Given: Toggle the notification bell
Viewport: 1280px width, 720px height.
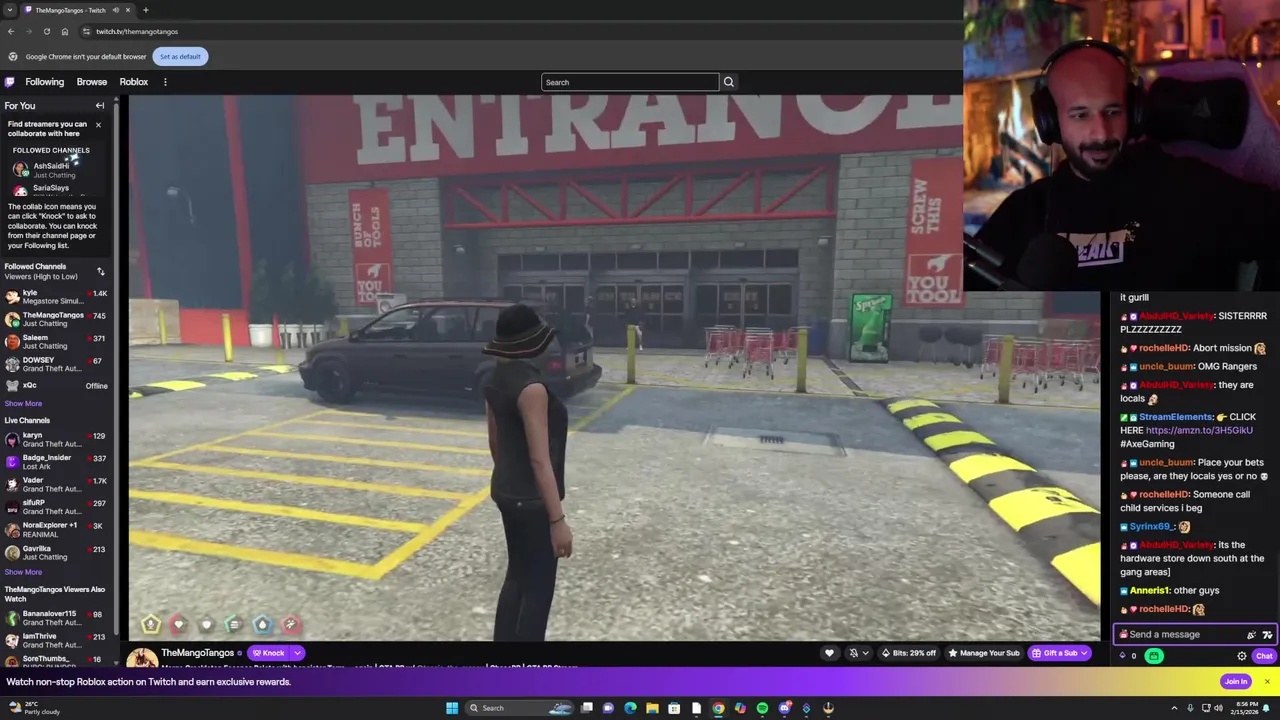Looking at the screenshot, I should [853, 653].
